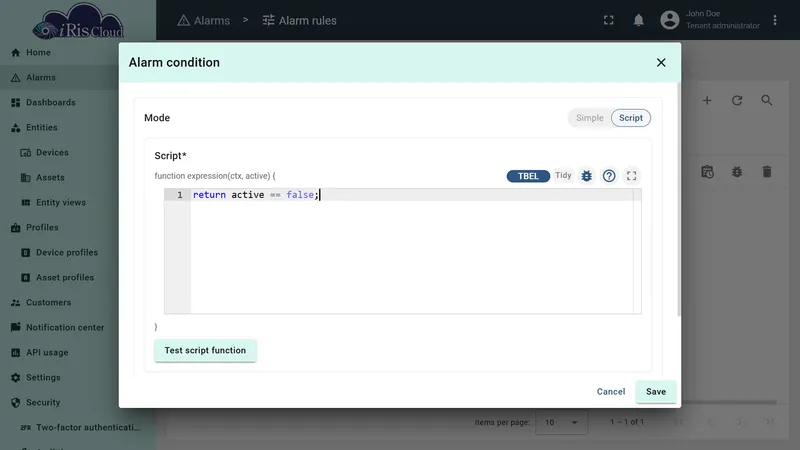Open script help question mark icon
Screen dimensions: 800x450
(x=609, y=176)
